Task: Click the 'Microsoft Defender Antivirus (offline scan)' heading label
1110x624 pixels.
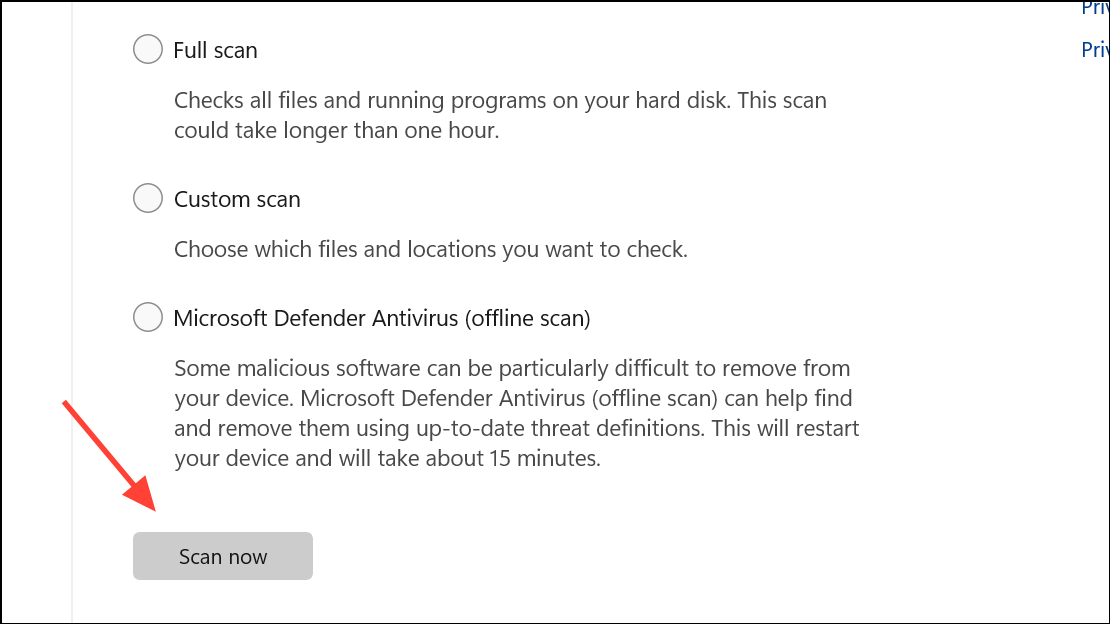Action: pos(382,318)
